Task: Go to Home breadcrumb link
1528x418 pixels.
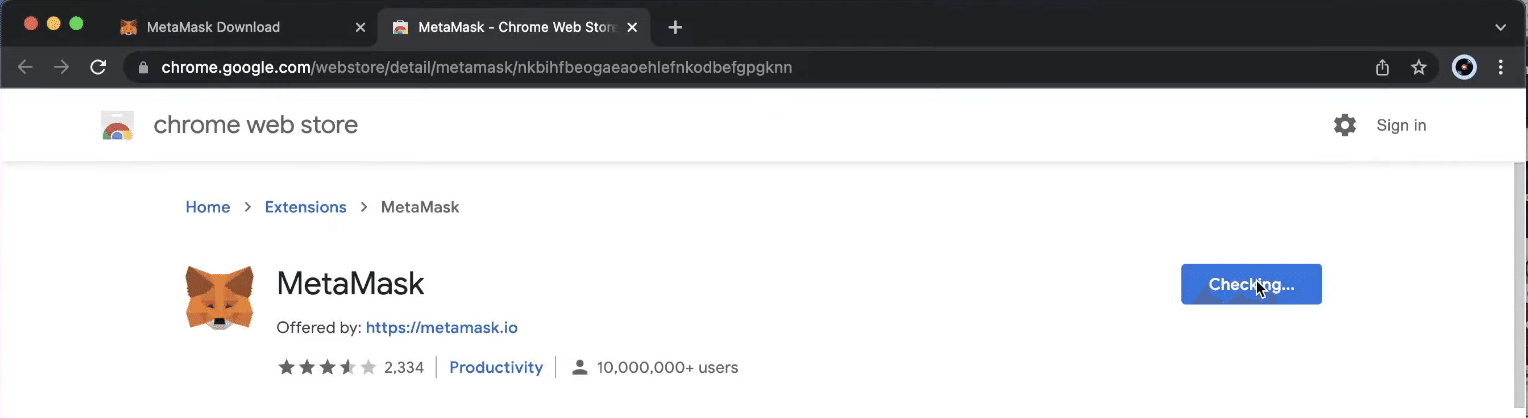Action: pos(208,207)
